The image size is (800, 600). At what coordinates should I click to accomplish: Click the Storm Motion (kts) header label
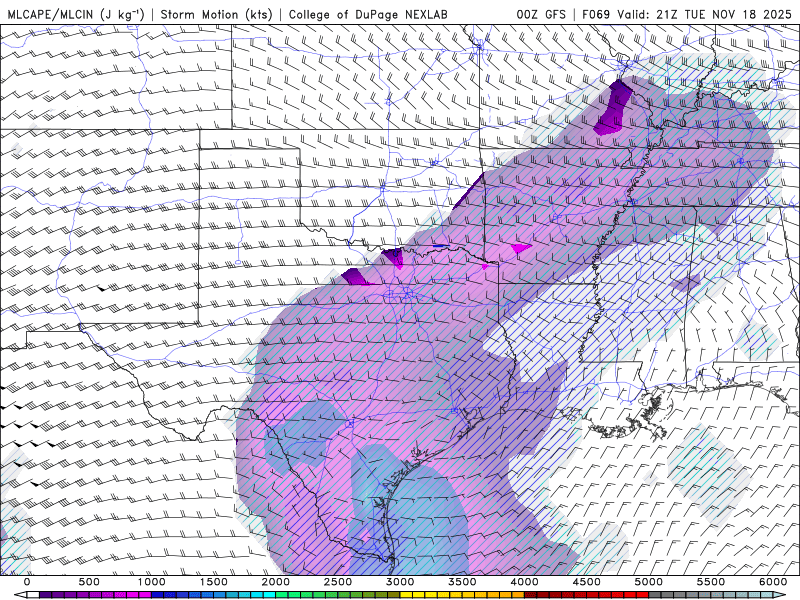click(216, 14)
